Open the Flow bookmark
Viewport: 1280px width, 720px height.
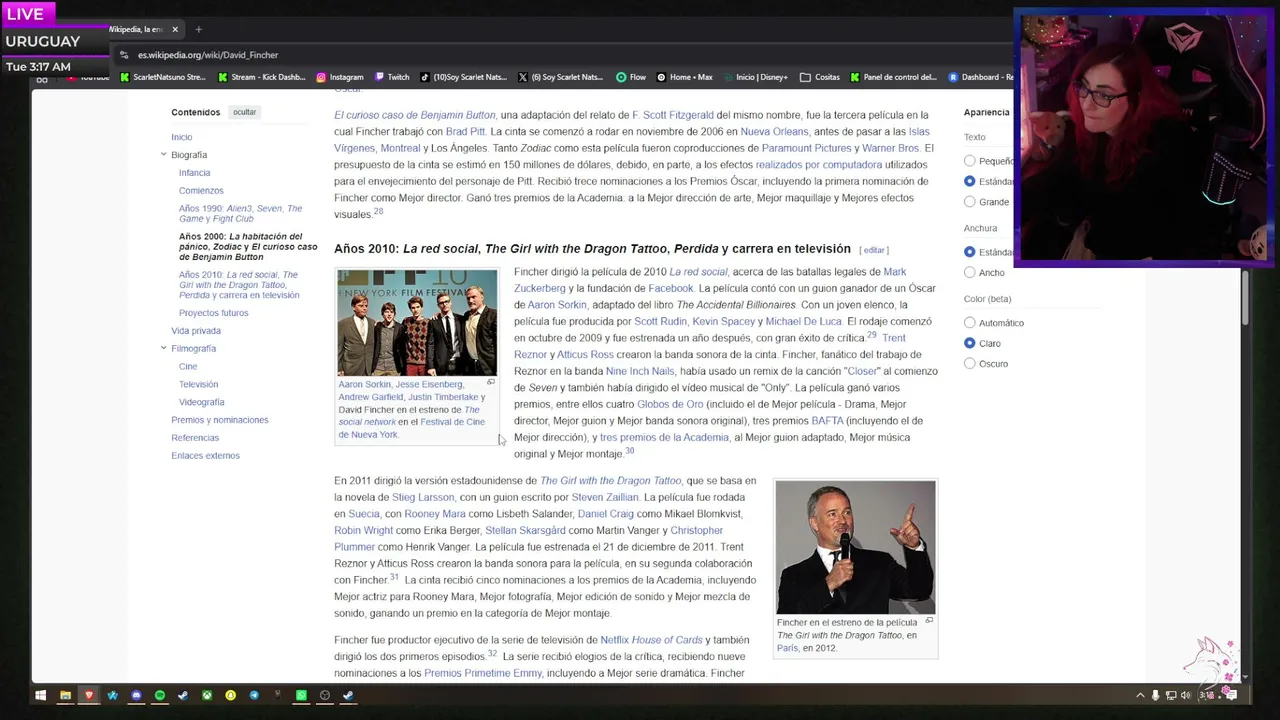631,77
